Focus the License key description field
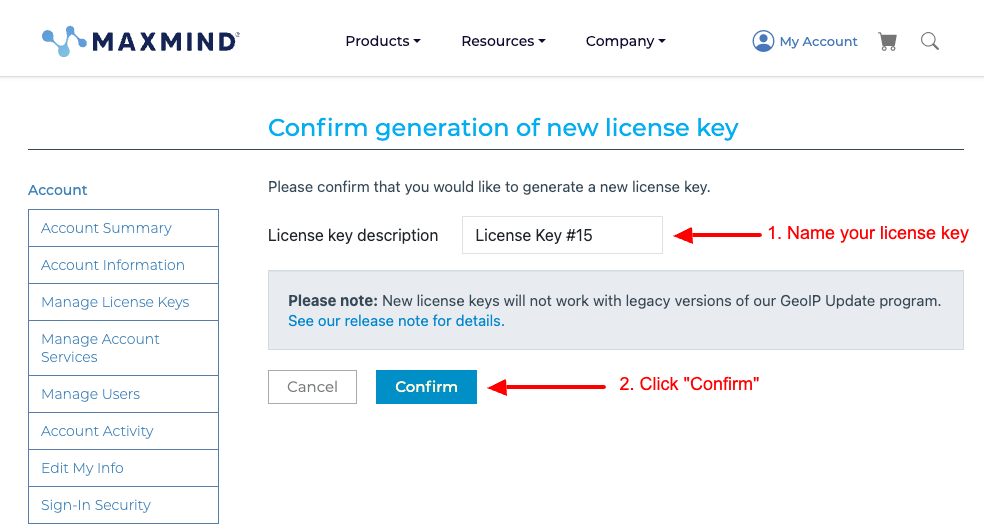The width and height of the screenshot is (984, 529). (x=562, y=235)
